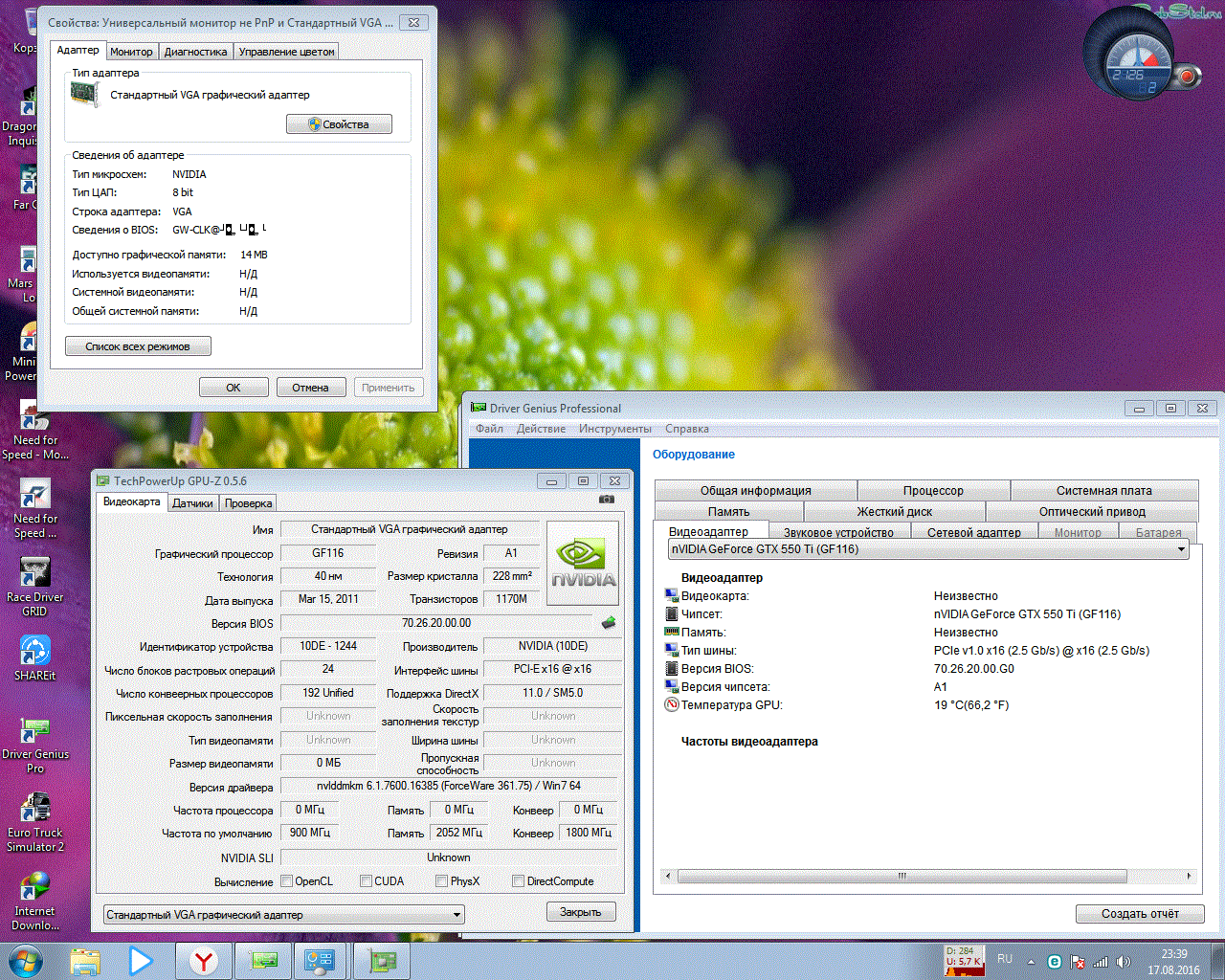
Task: Launch Euro Truck Simulator 2 shortcut
Action: pyautogui.click(x=34, y=823)
